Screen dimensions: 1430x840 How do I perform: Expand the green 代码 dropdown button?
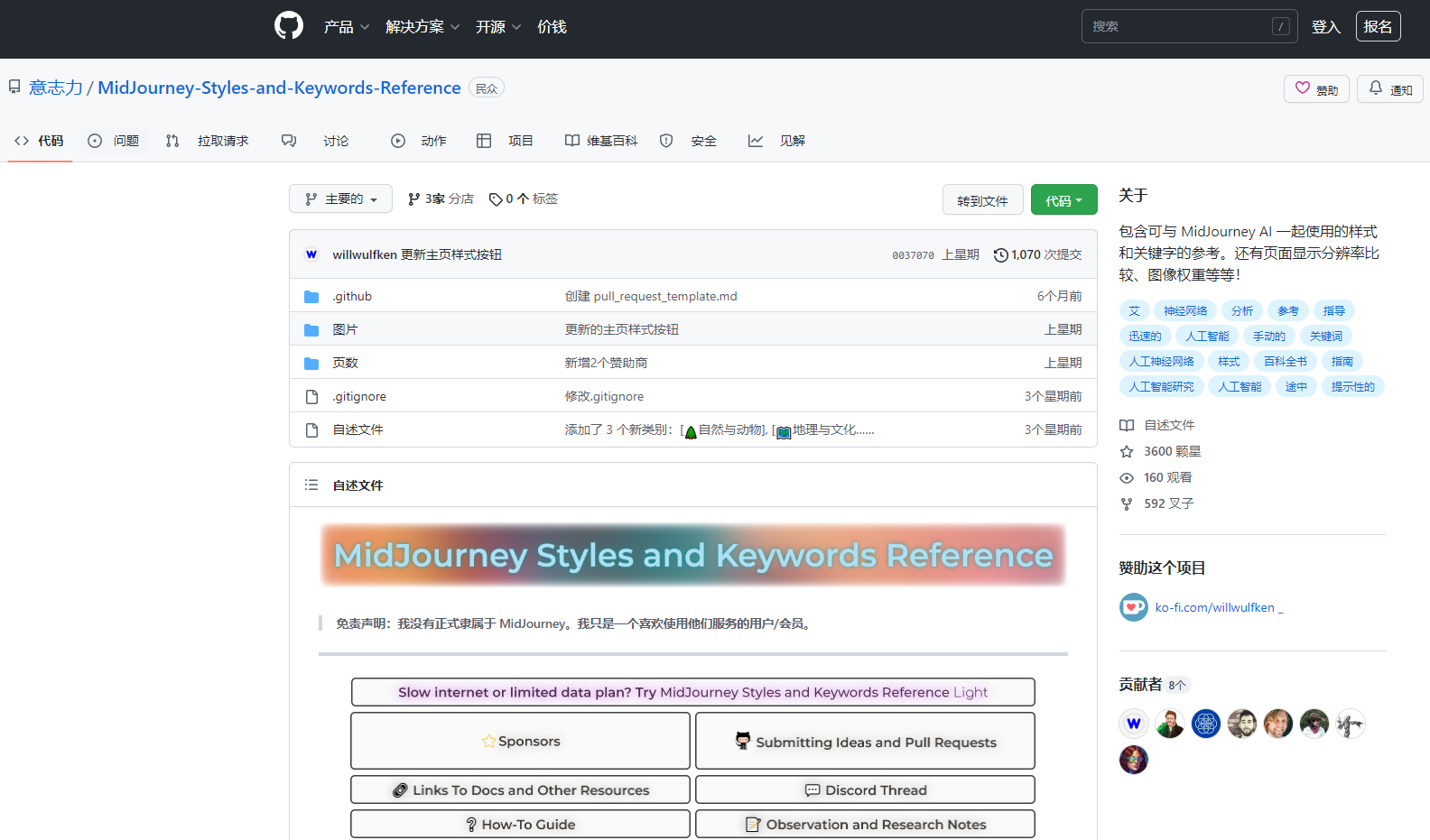click(1063, 200)
